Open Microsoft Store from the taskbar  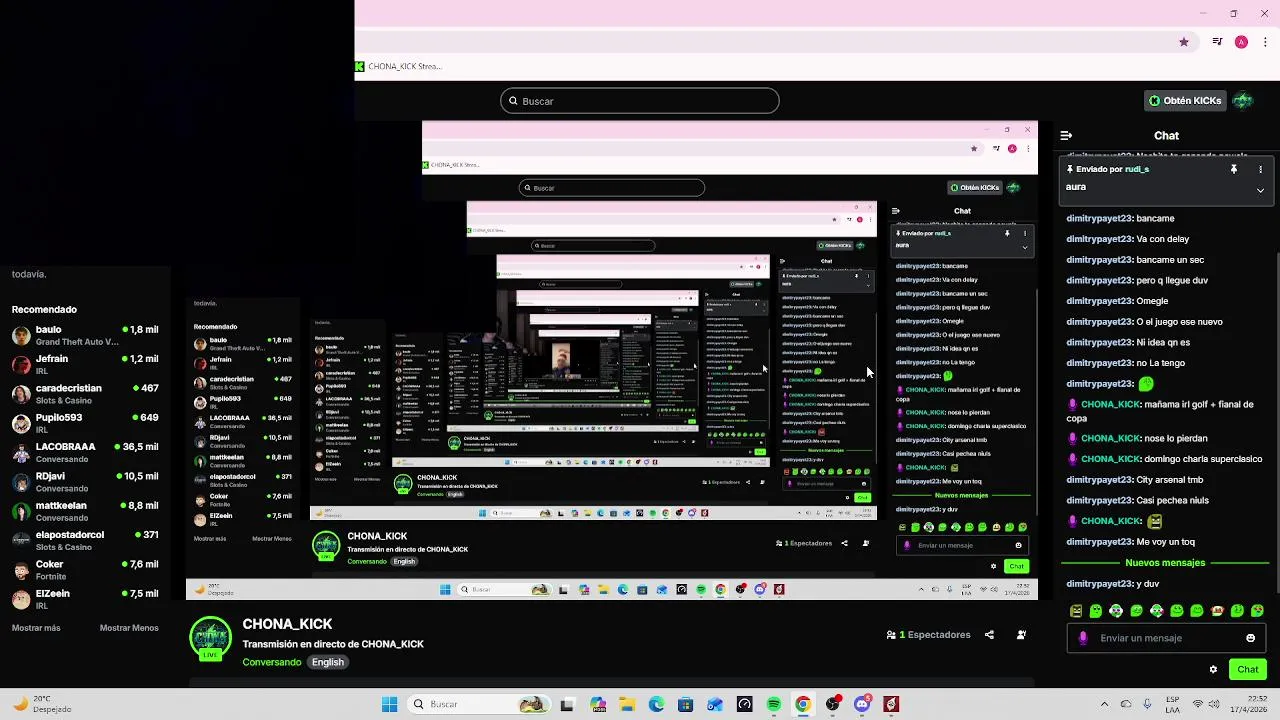[x=685, y=704]
